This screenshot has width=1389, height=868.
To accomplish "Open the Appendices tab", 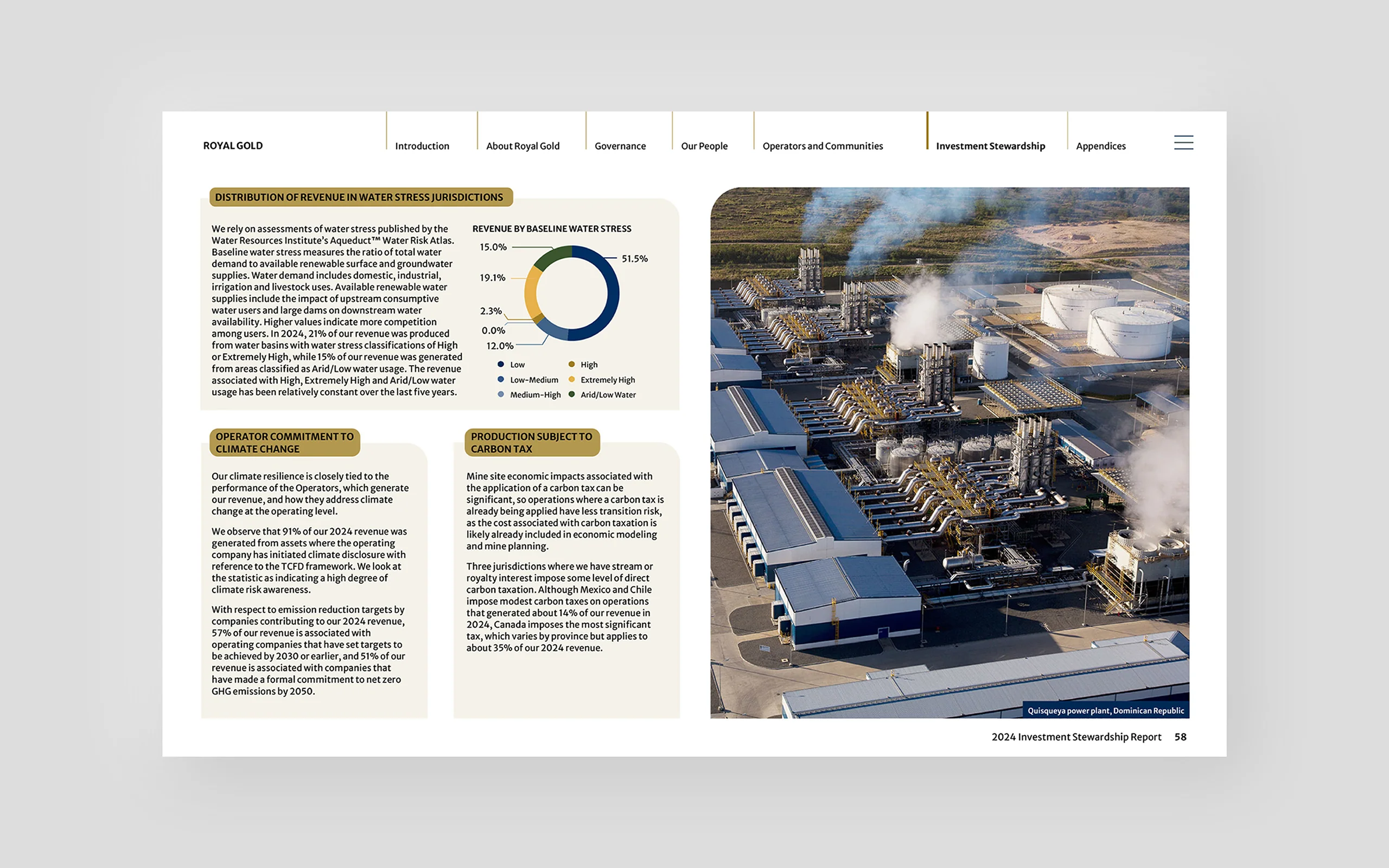I will [x=1100, y=146].
